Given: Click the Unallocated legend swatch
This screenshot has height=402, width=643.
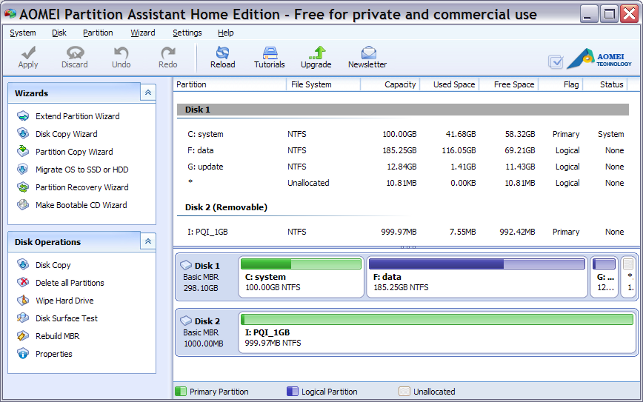Looking at the screenshot, I should (x=404, y=391).
